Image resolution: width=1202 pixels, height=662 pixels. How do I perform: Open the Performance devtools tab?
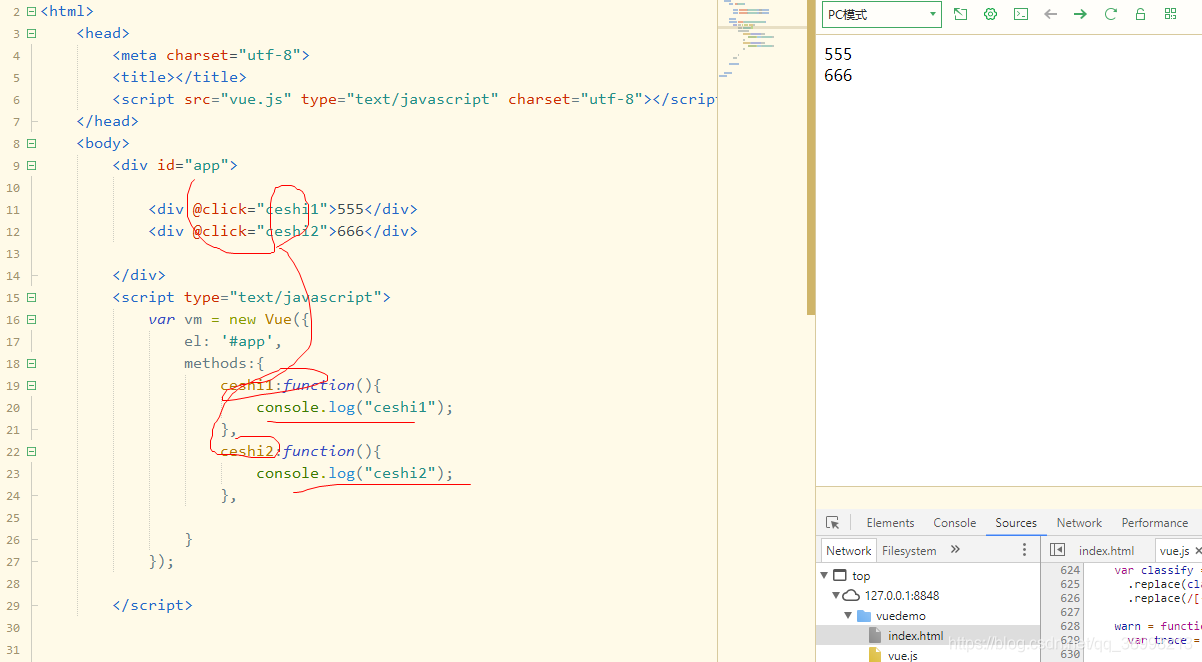pos(1155,523)
